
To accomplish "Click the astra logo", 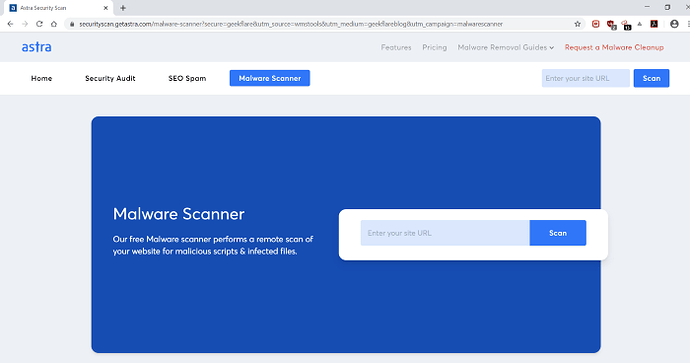I will [x=37, y=47].
